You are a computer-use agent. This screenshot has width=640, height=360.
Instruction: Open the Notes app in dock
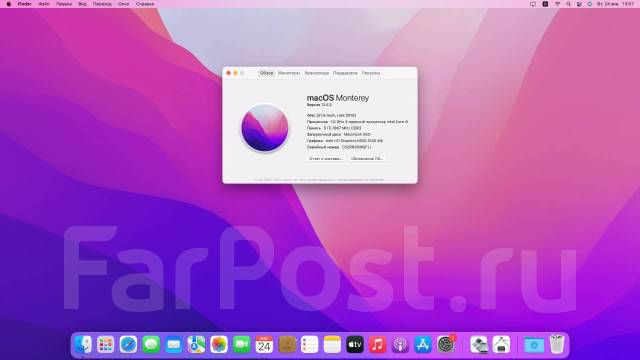tap(332, 344)
